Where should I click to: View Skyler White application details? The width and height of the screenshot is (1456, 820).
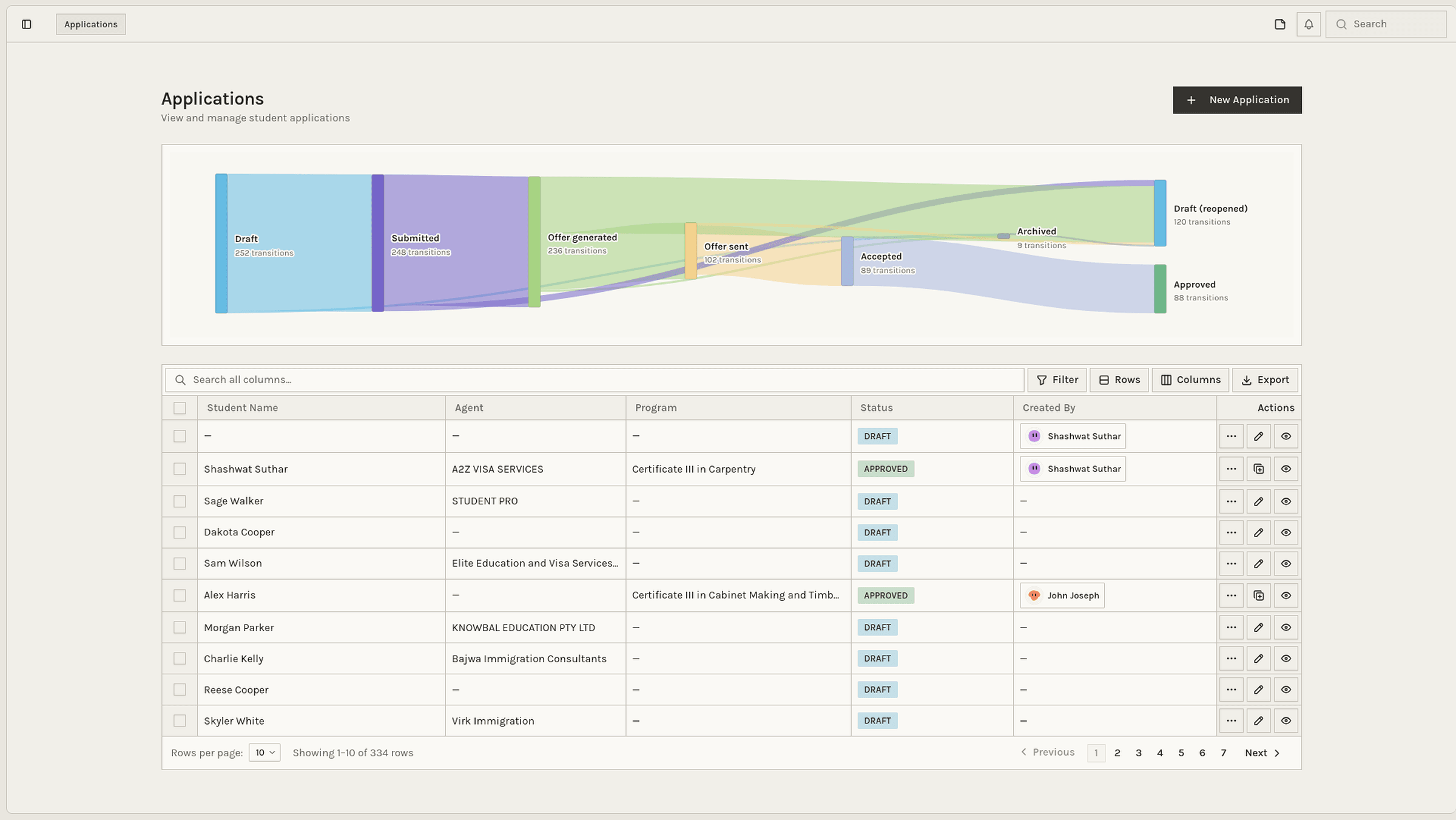click(x=1286, y=720)
